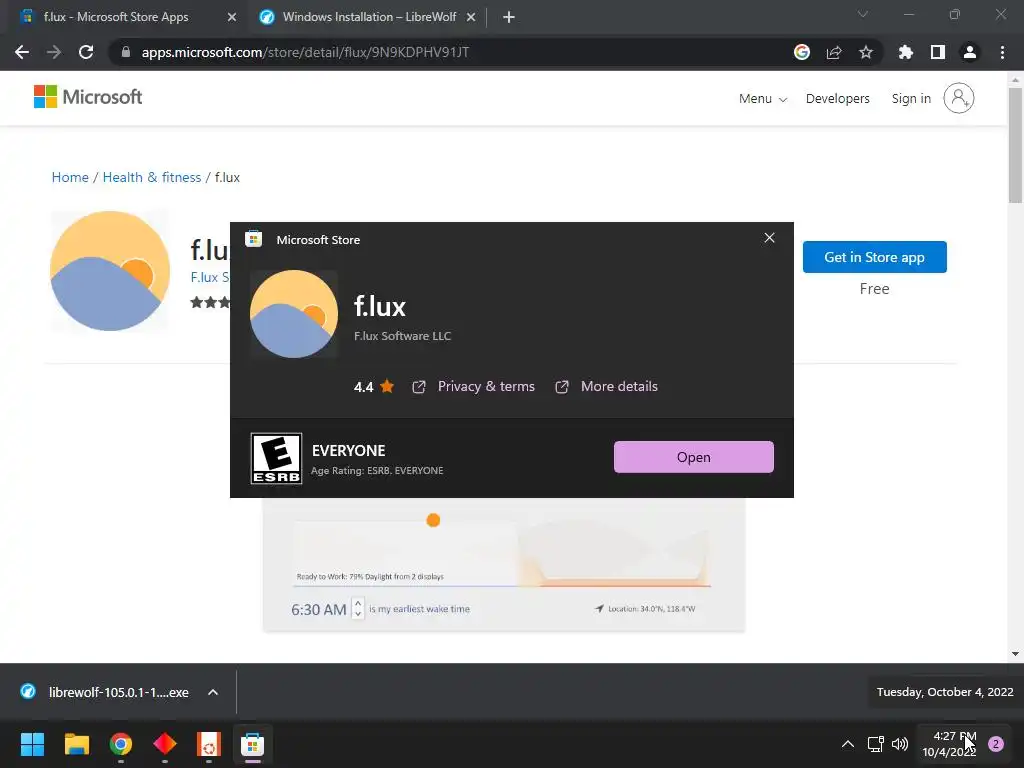Share this page icon

pyautogui.click(x=834, y=52)
